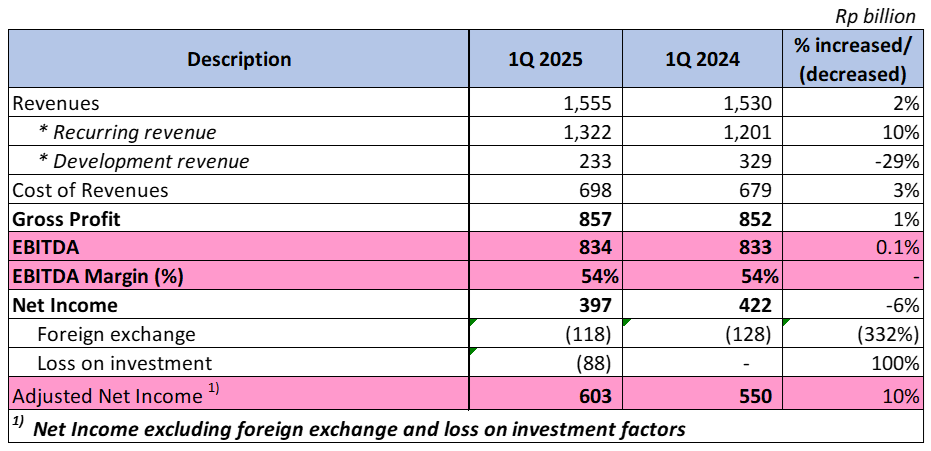Image resolution: width=931 pixels, height=451 pixels.
Task: Click the % increased/(decreased) header cell
Action: 850,59
